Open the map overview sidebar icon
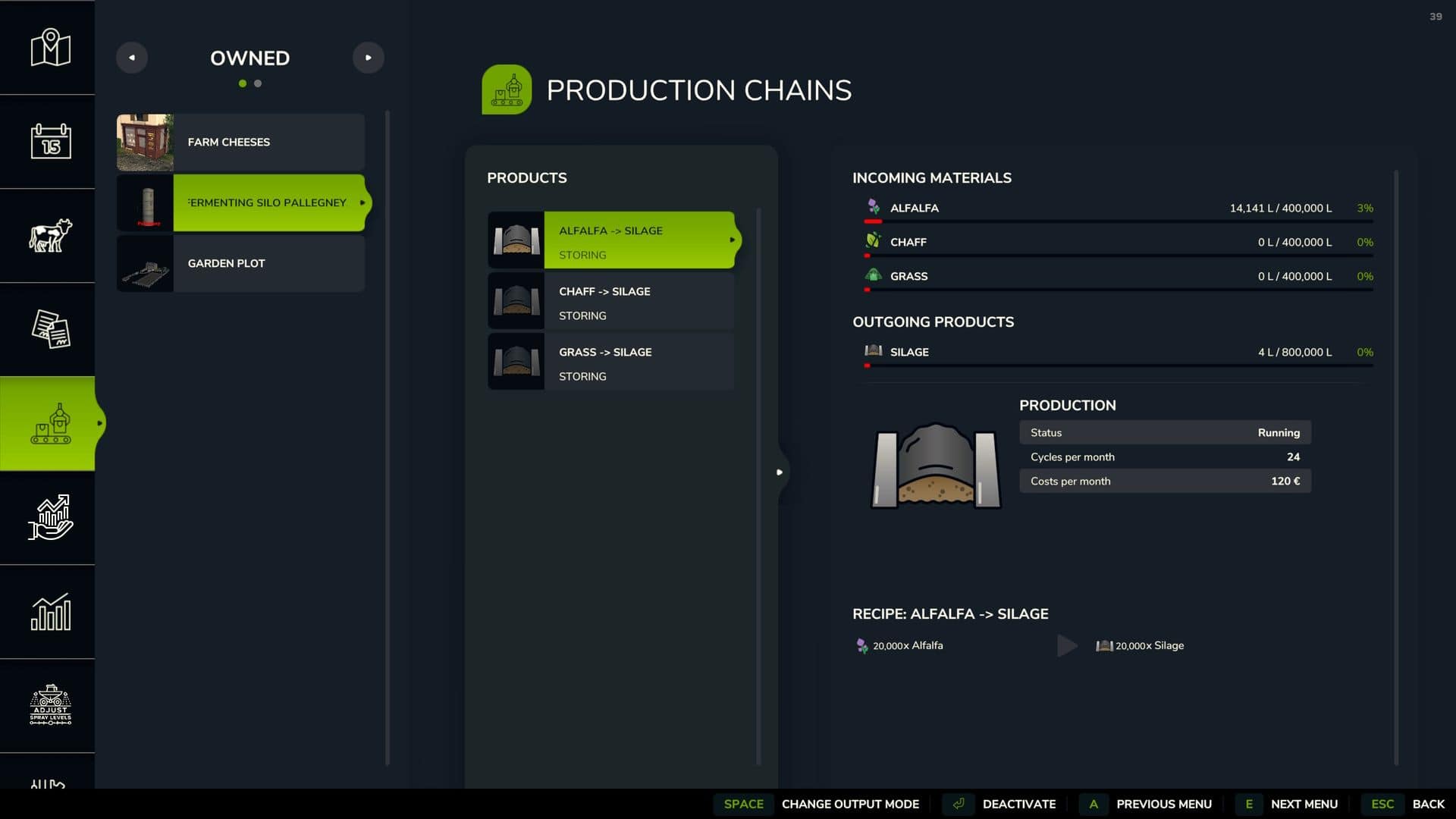 click(50, 48)
